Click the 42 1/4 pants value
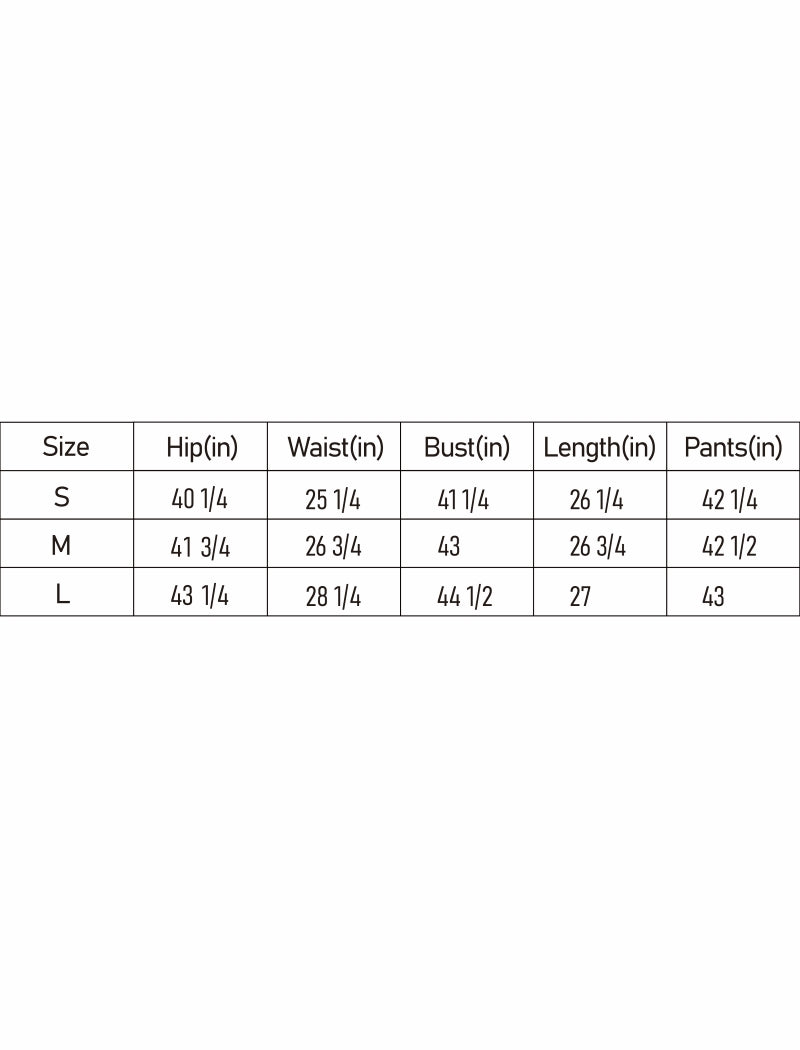The width and height of the screenshot is (800, 1050). coord(730,500)
